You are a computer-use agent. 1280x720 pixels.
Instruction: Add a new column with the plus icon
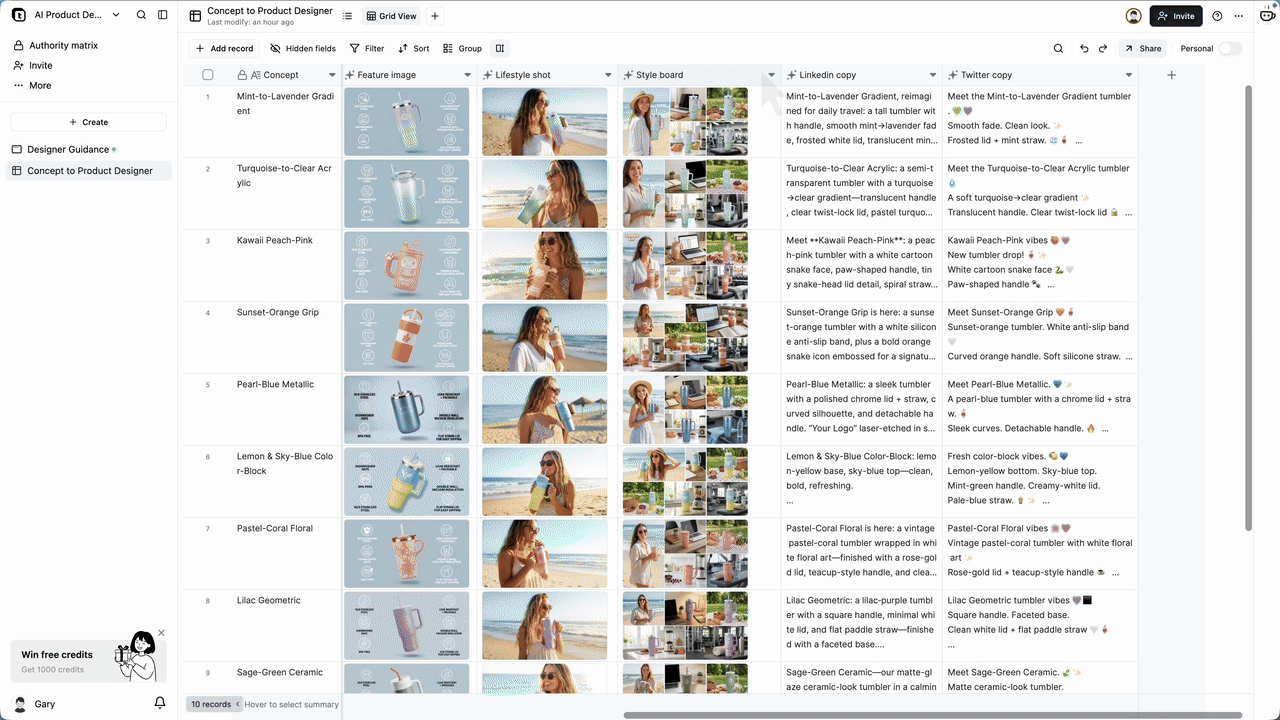click(x=1172, y=75)
